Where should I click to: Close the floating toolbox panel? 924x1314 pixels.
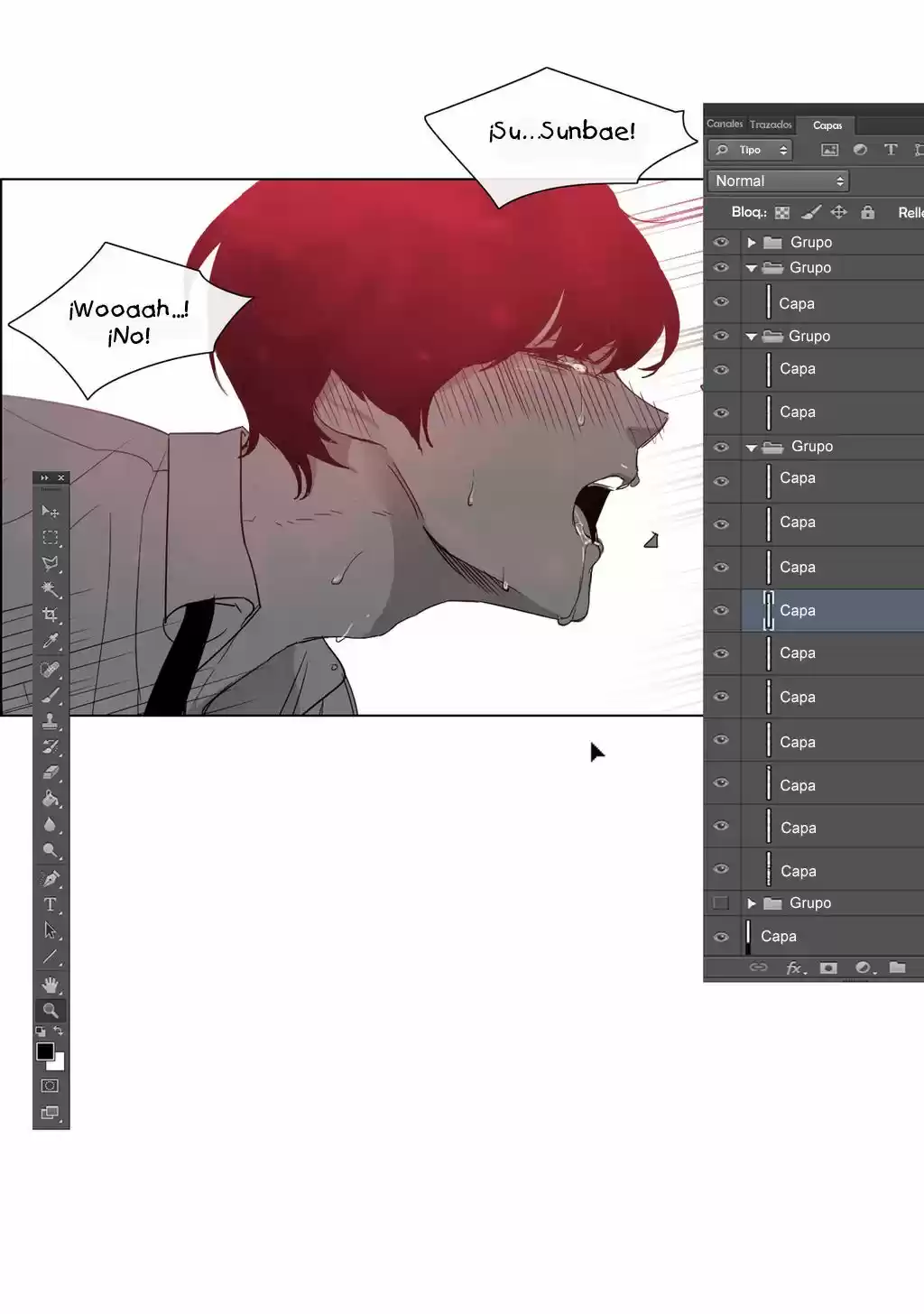point(61,477)
